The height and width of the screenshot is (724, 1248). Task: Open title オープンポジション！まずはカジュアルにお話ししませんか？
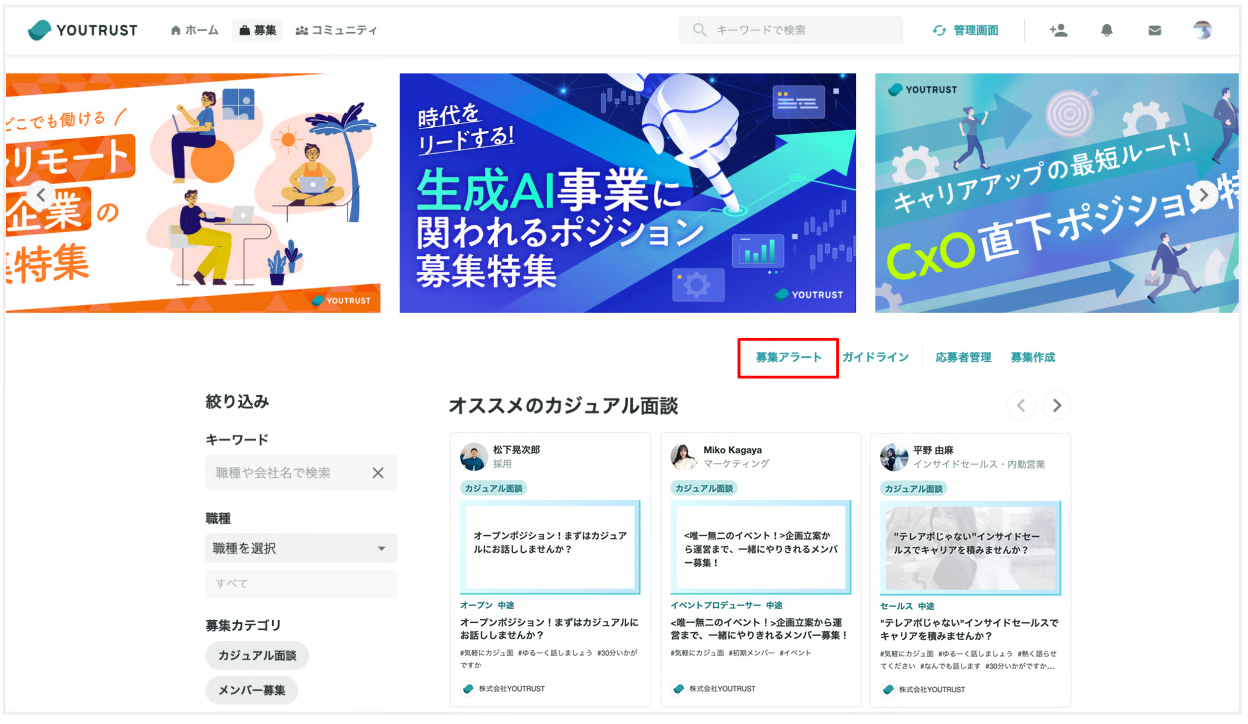click(x=549, y=628)
